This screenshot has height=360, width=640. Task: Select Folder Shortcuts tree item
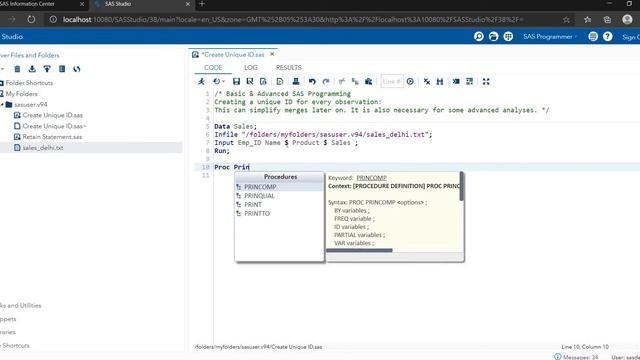coord(29,83)
